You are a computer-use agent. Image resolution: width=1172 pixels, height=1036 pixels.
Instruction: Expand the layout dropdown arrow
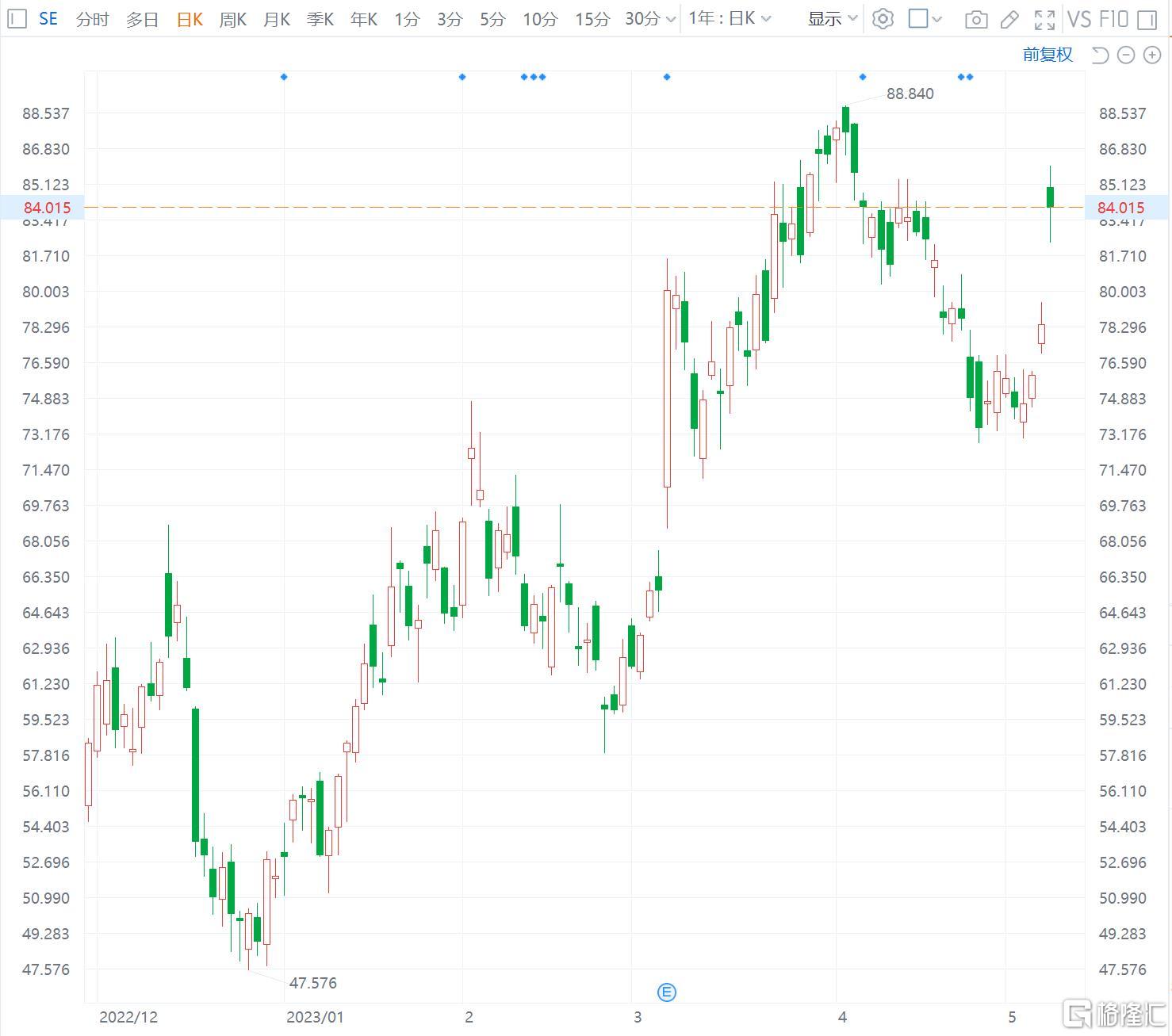936,19
